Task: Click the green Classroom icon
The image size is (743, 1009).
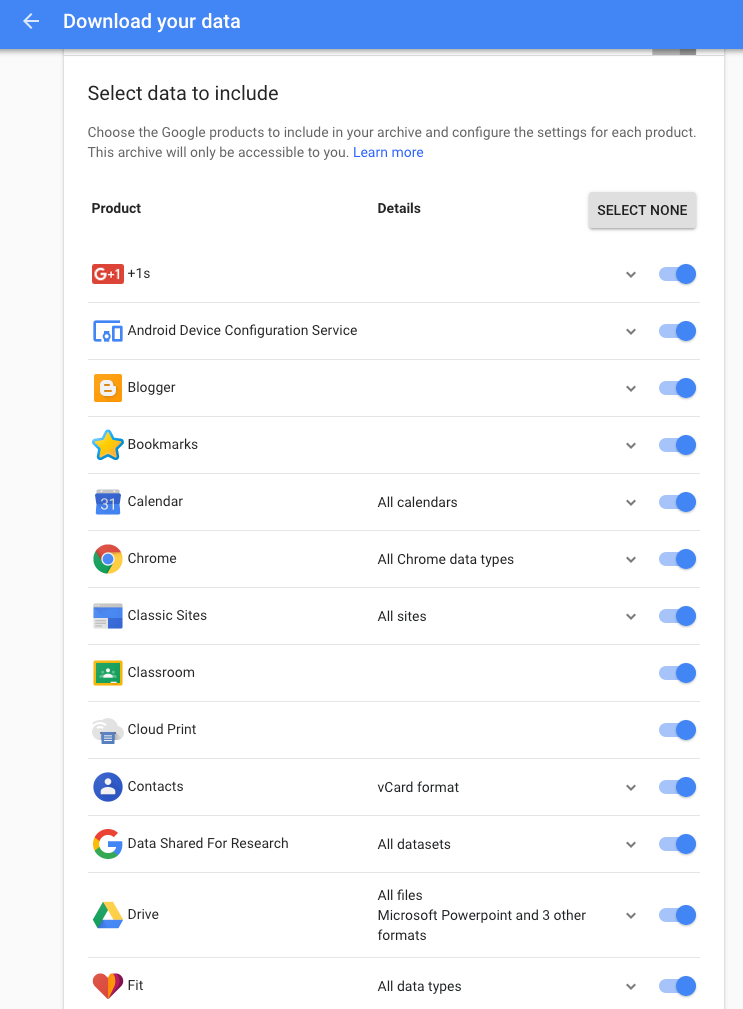Action: (x=107, y=673)
